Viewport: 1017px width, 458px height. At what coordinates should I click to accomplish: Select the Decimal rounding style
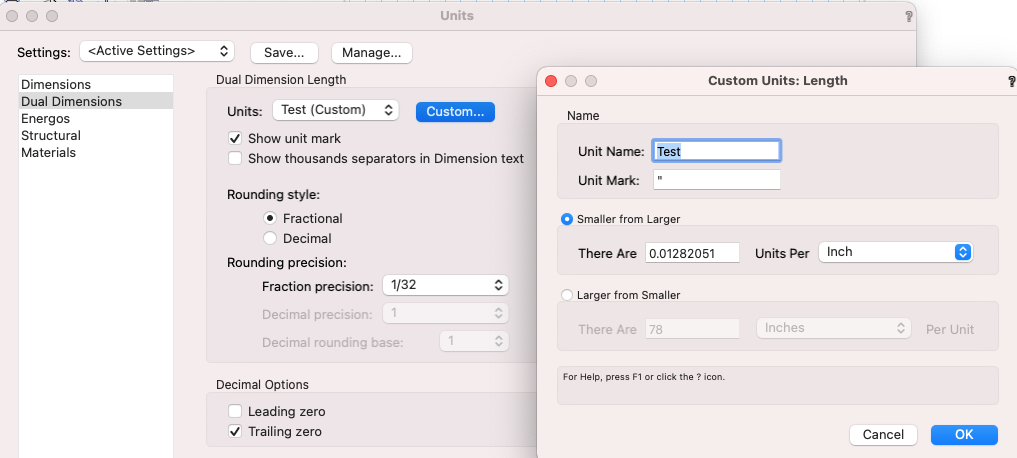coord(270,238)
